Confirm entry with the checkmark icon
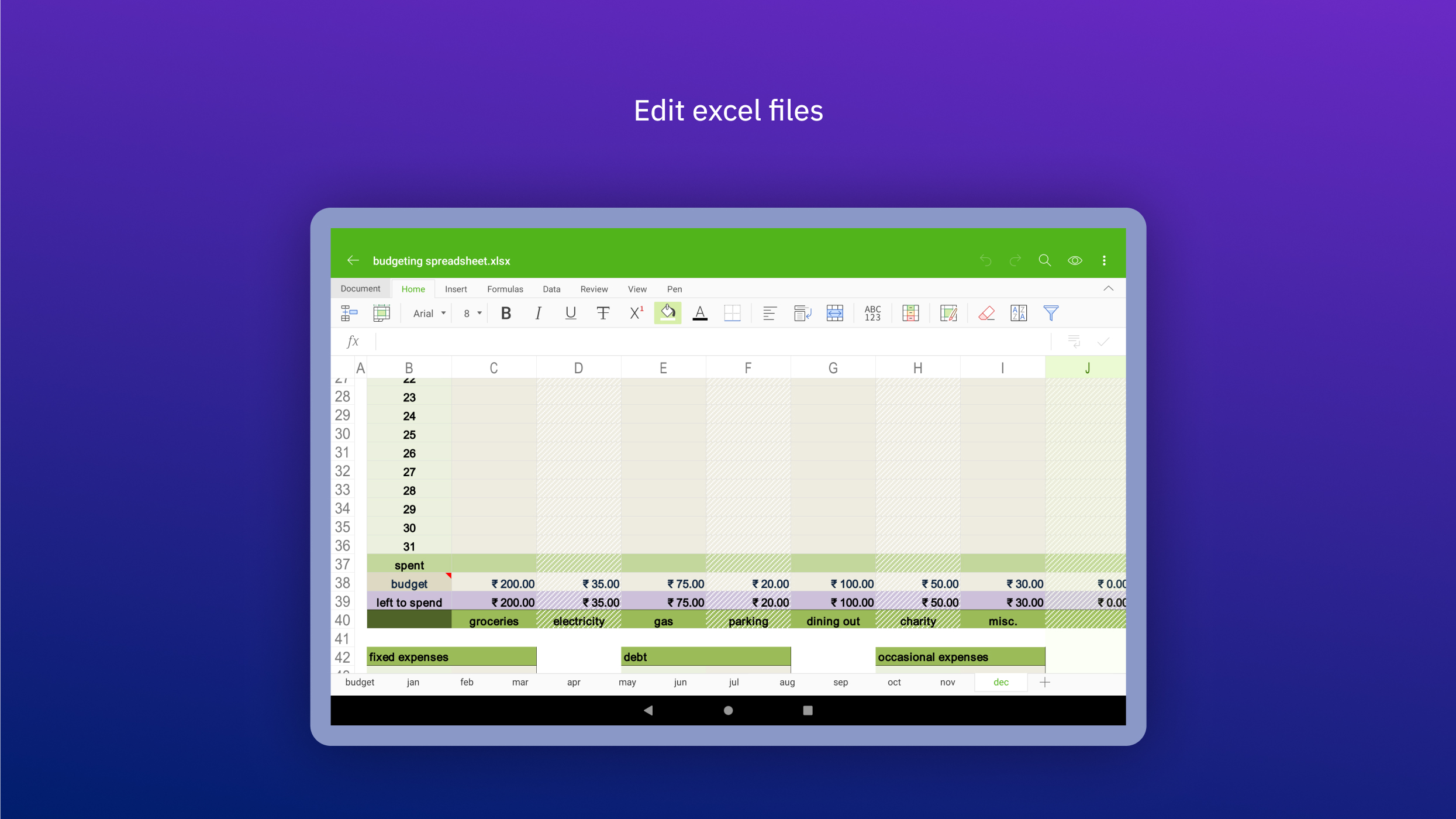Image resolution: width=1456 pixels, height=819 pixels. click(x=1103, y=342)
